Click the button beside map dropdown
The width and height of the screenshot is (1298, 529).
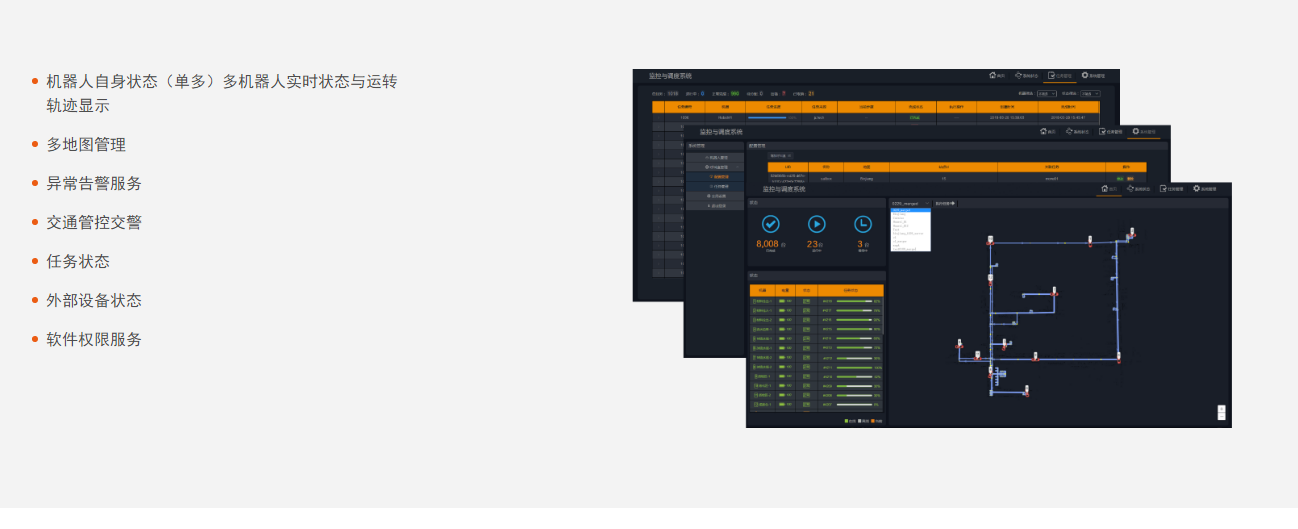pos(945,203)
